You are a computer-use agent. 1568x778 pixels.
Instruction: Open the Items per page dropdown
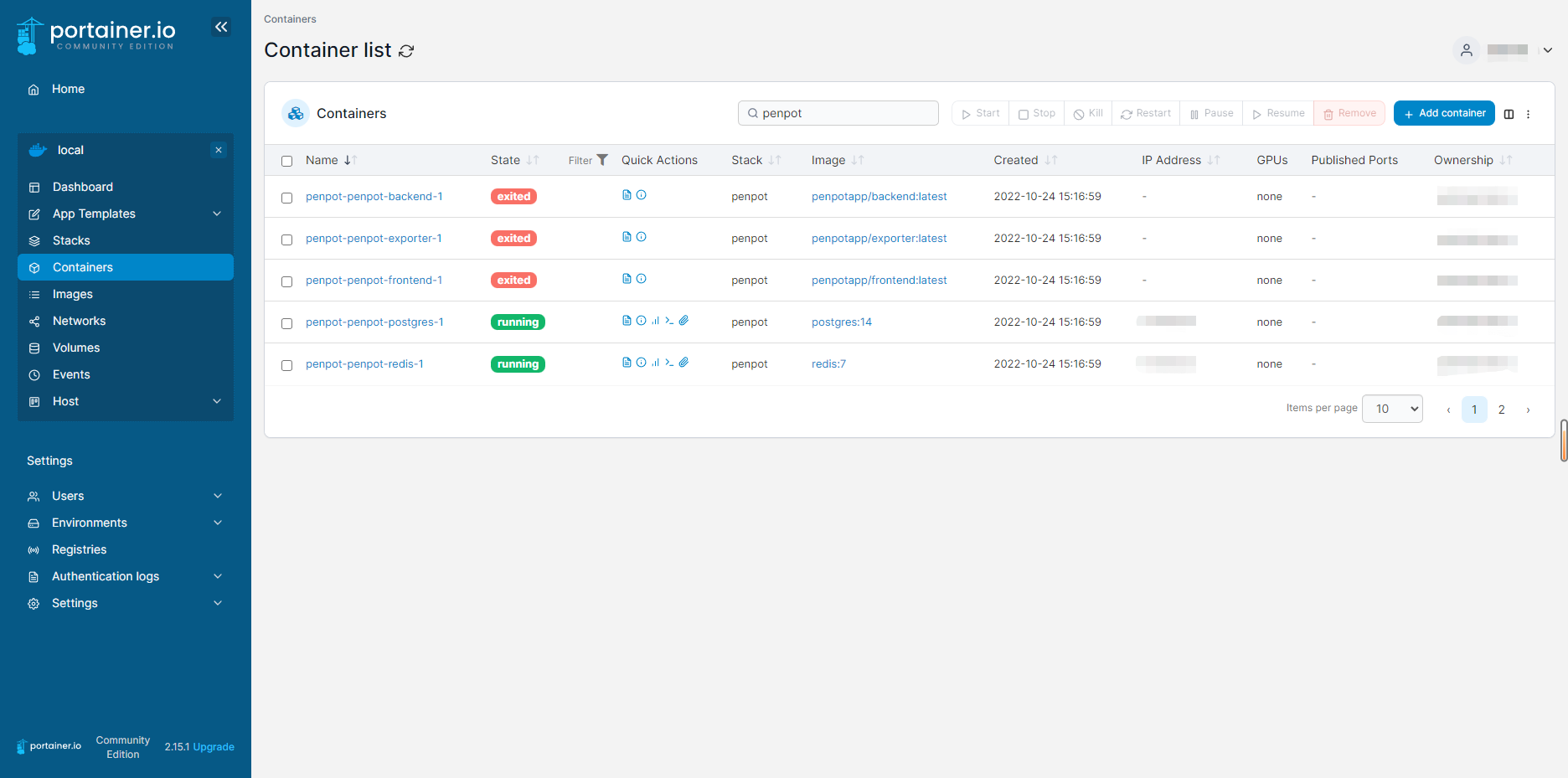tap(1391, 409)
